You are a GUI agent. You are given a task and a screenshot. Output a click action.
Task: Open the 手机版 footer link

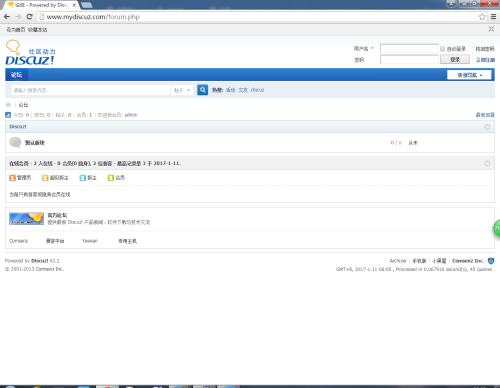coord(419,261)
